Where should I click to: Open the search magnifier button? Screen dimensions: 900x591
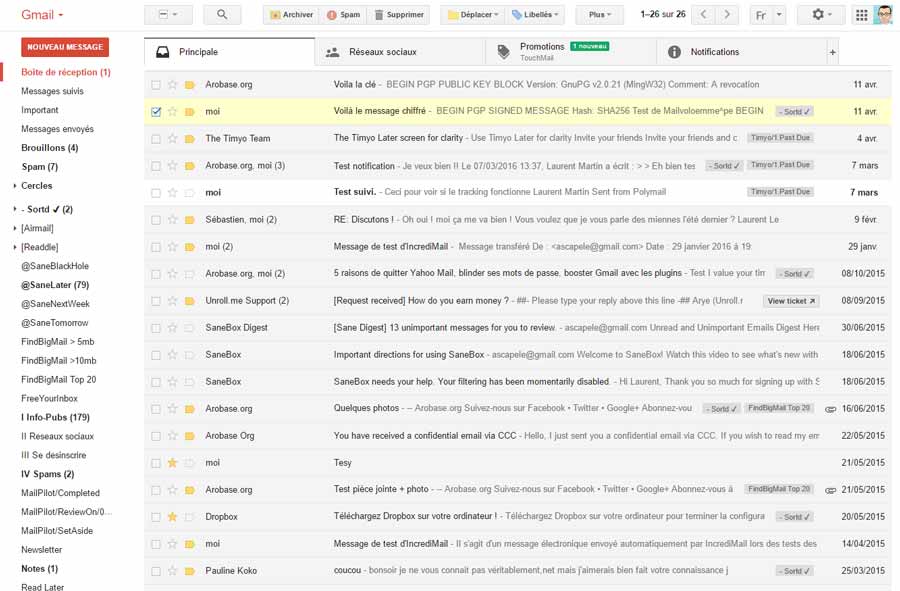[x=222, y=15]
